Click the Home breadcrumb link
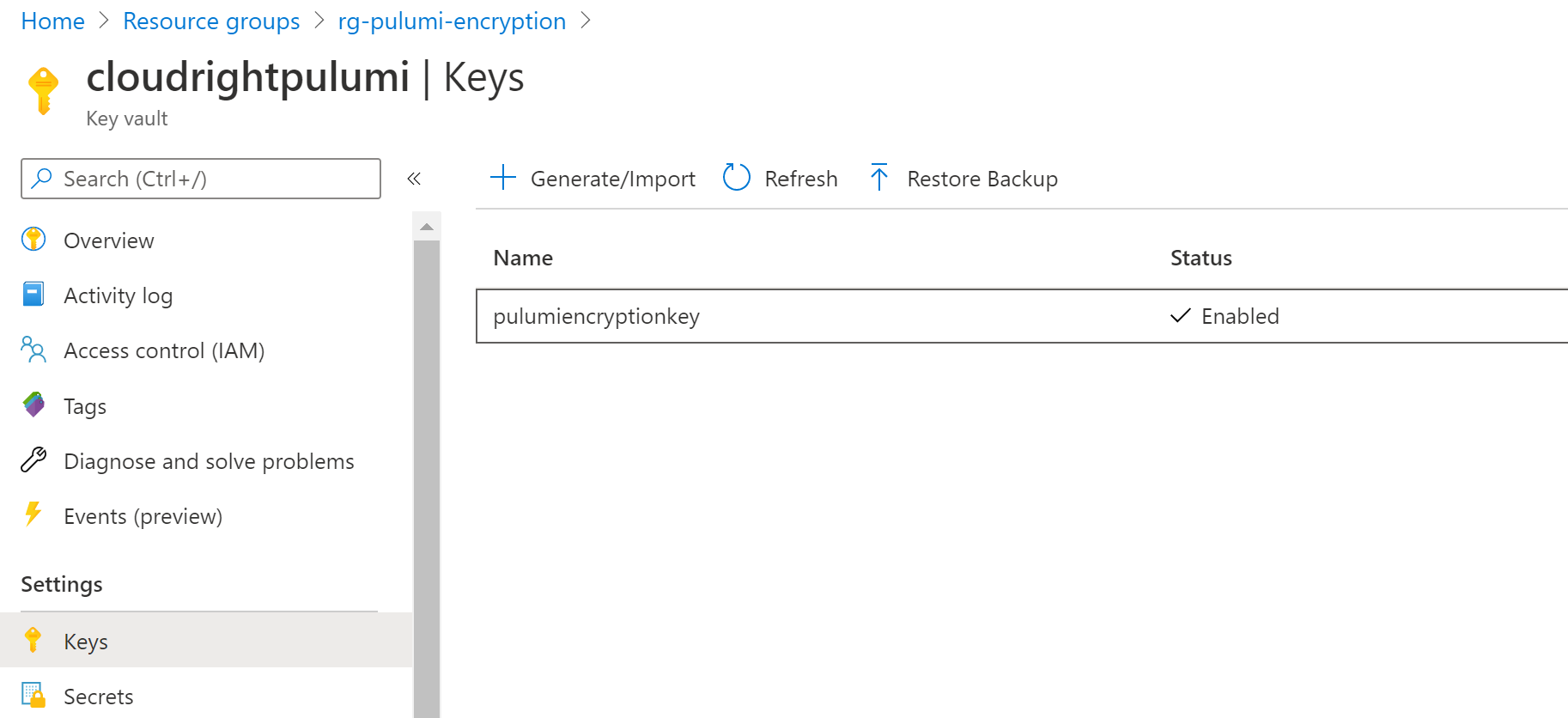This screenshot has height=718, width=1568. click(52, 21)
